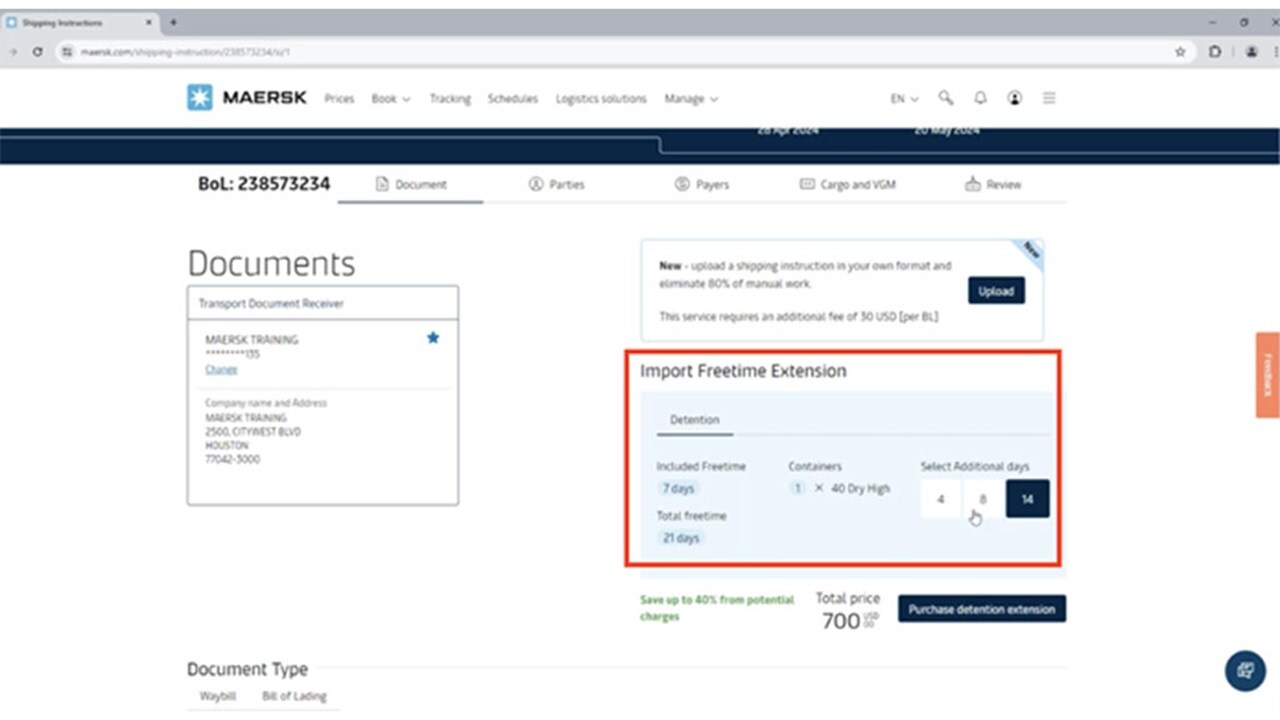Expand the Manage dropdown menu
This screenshot has height=720, width=1280.
(x=691, y=99)
